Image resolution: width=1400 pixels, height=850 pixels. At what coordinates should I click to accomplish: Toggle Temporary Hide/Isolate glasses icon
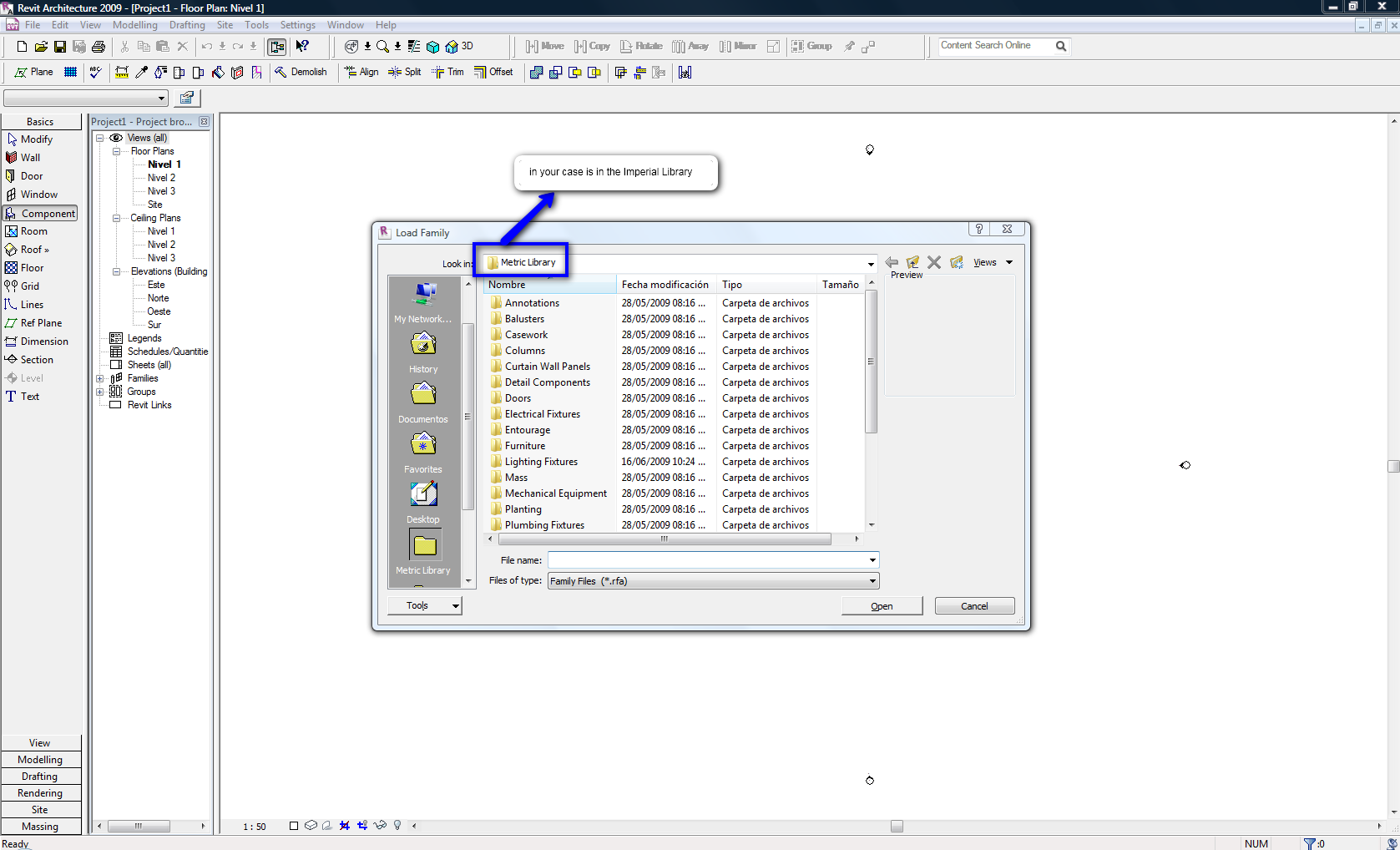(380, 826)
